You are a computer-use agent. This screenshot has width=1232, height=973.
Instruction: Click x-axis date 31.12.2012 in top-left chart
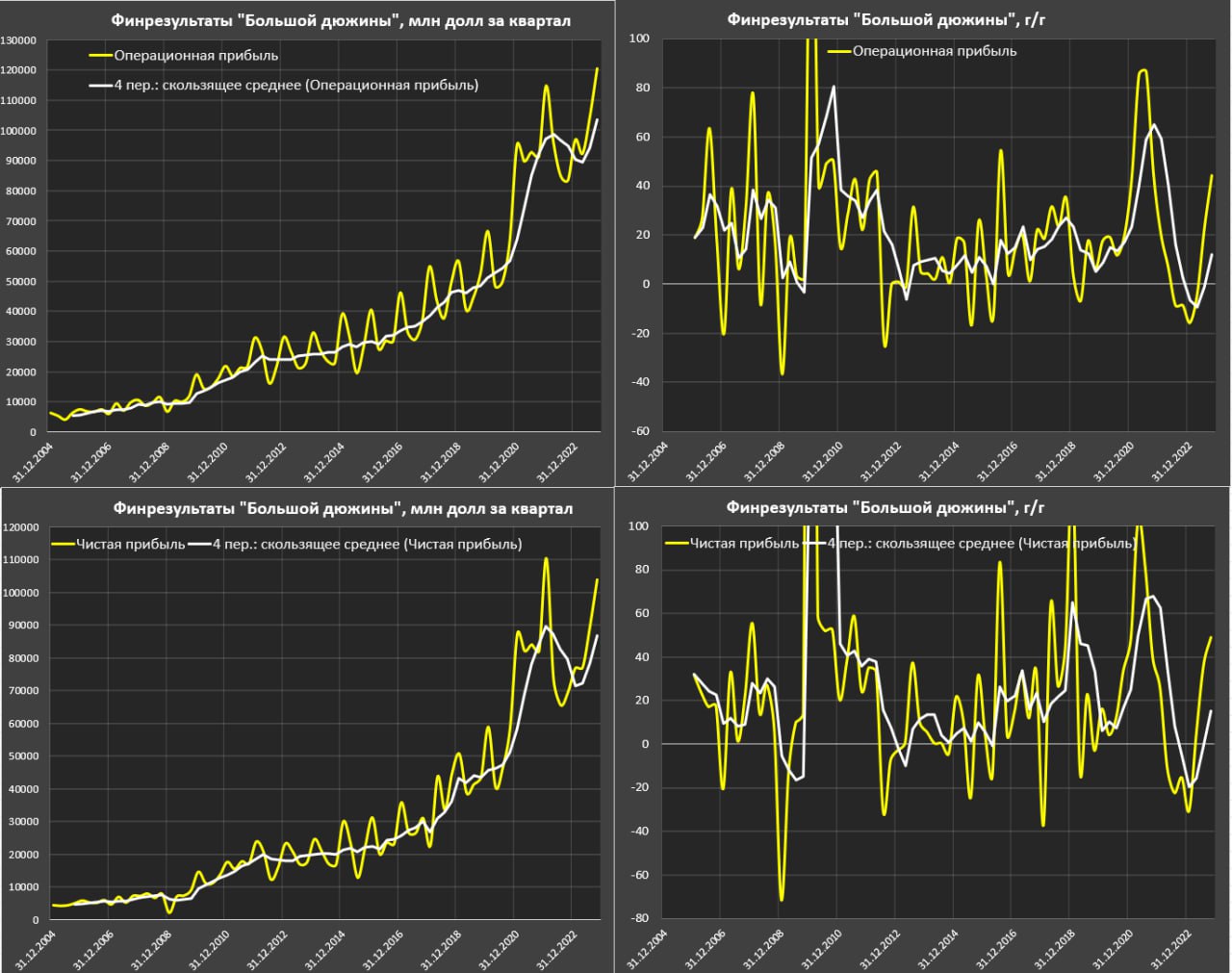pyautogui.click(x=267, y=462)
